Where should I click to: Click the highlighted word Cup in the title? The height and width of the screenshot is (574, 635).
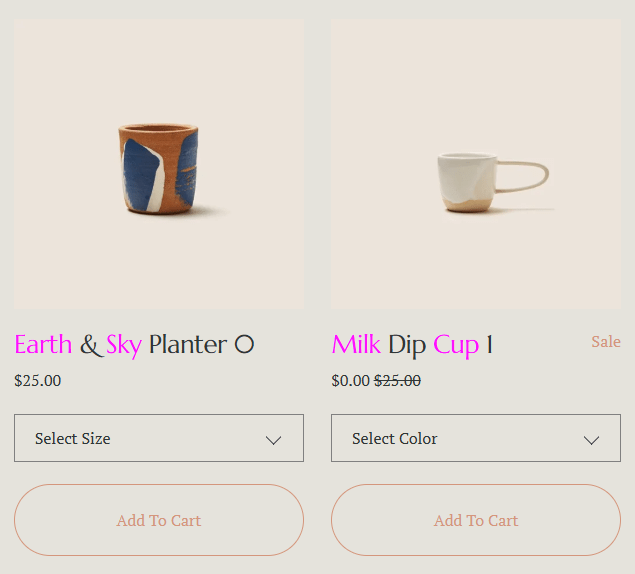(x=456, y=346)
